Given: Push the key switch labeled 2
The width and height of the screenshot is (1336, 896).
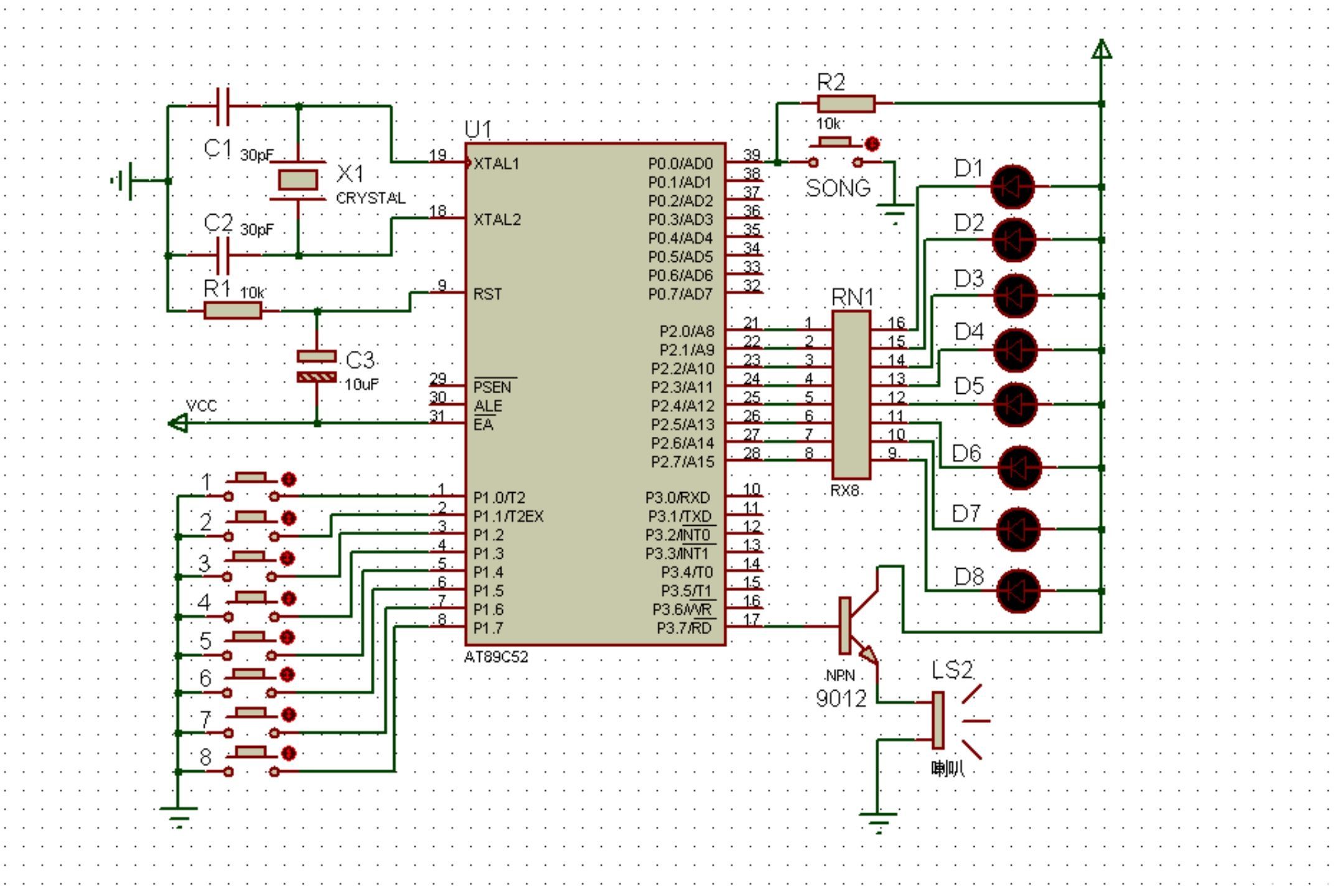Looking at the screenshot, I should [251, 517].
